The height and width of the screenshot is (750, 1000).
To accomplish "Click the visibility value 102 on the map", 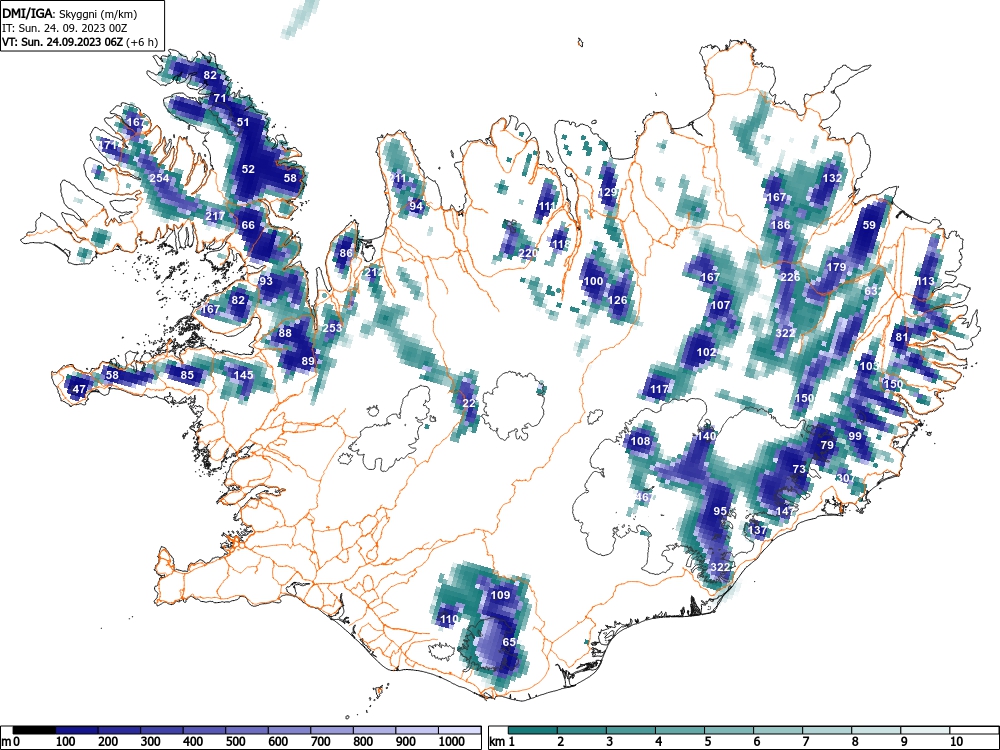I will (706, 352).
